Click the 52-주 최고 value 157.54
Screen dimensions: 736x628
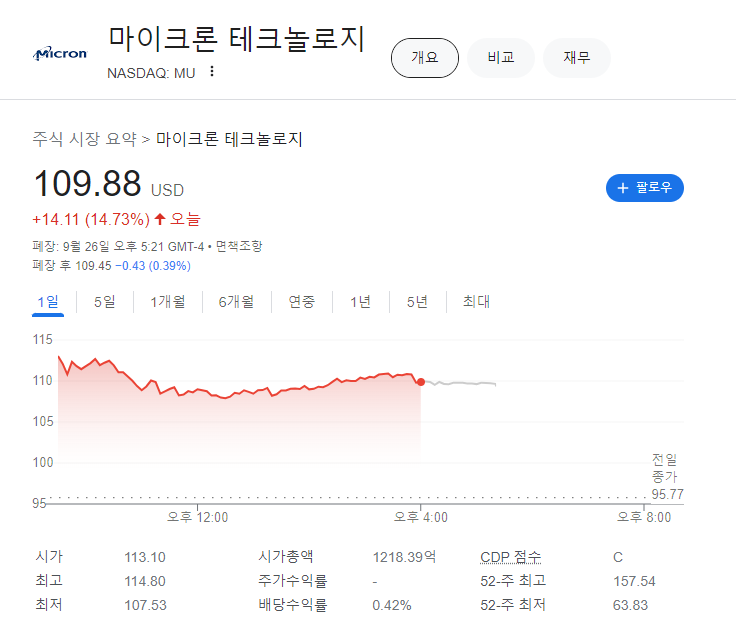[634, 581]
